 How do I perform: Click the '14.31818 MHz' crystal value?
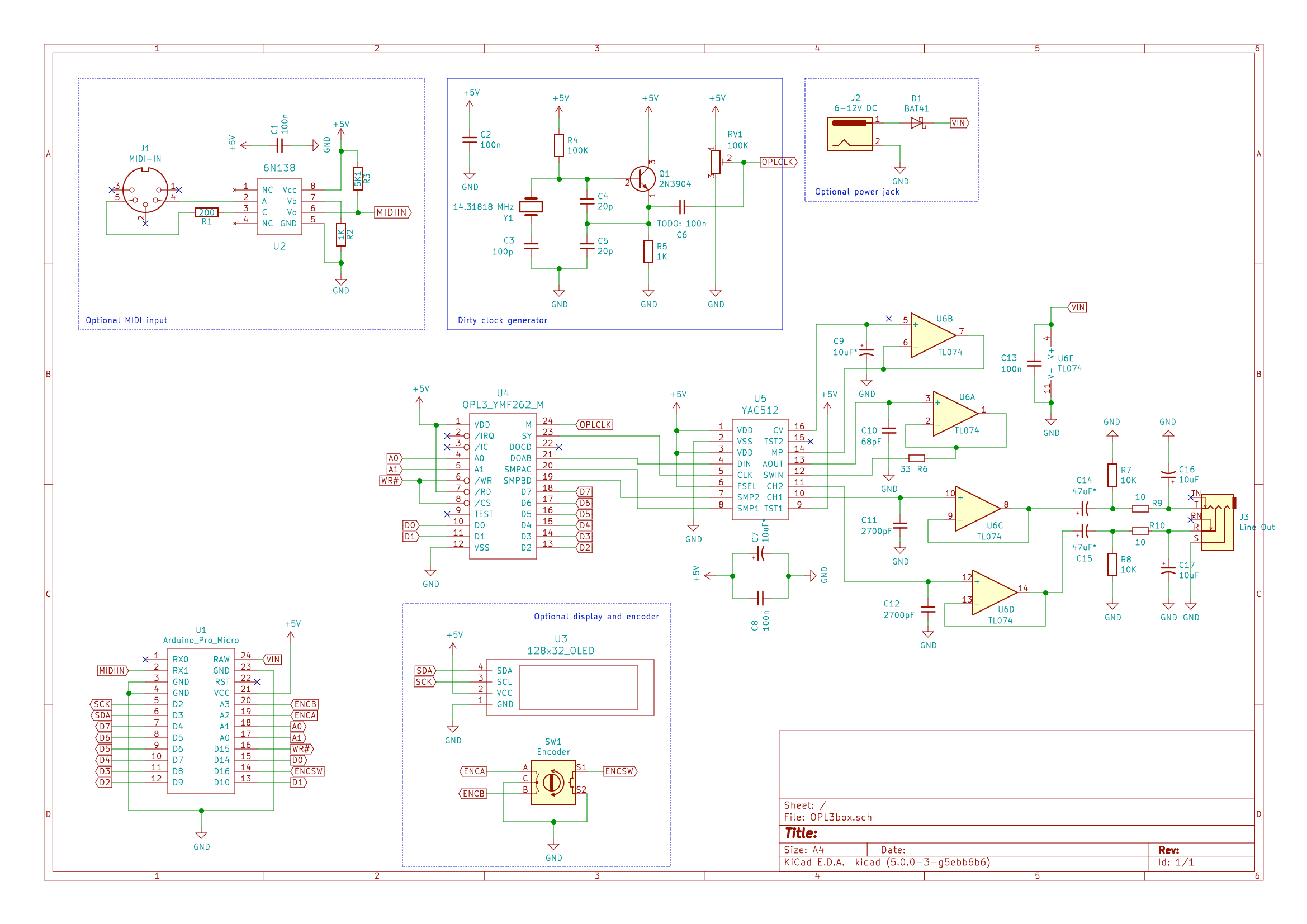point(484,207)
